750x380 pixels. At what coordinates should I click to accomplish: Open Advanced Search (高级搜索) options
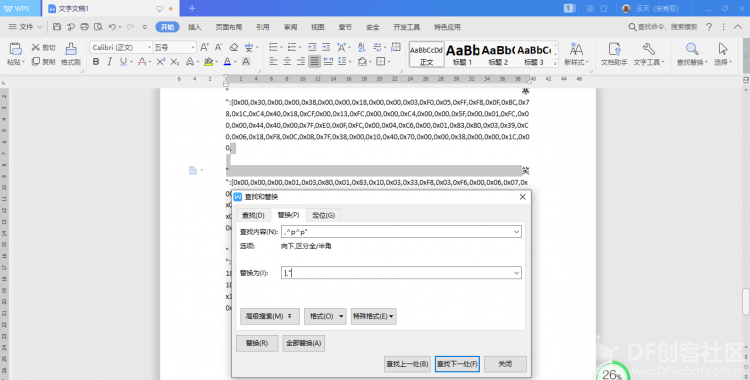pos(269,316)
